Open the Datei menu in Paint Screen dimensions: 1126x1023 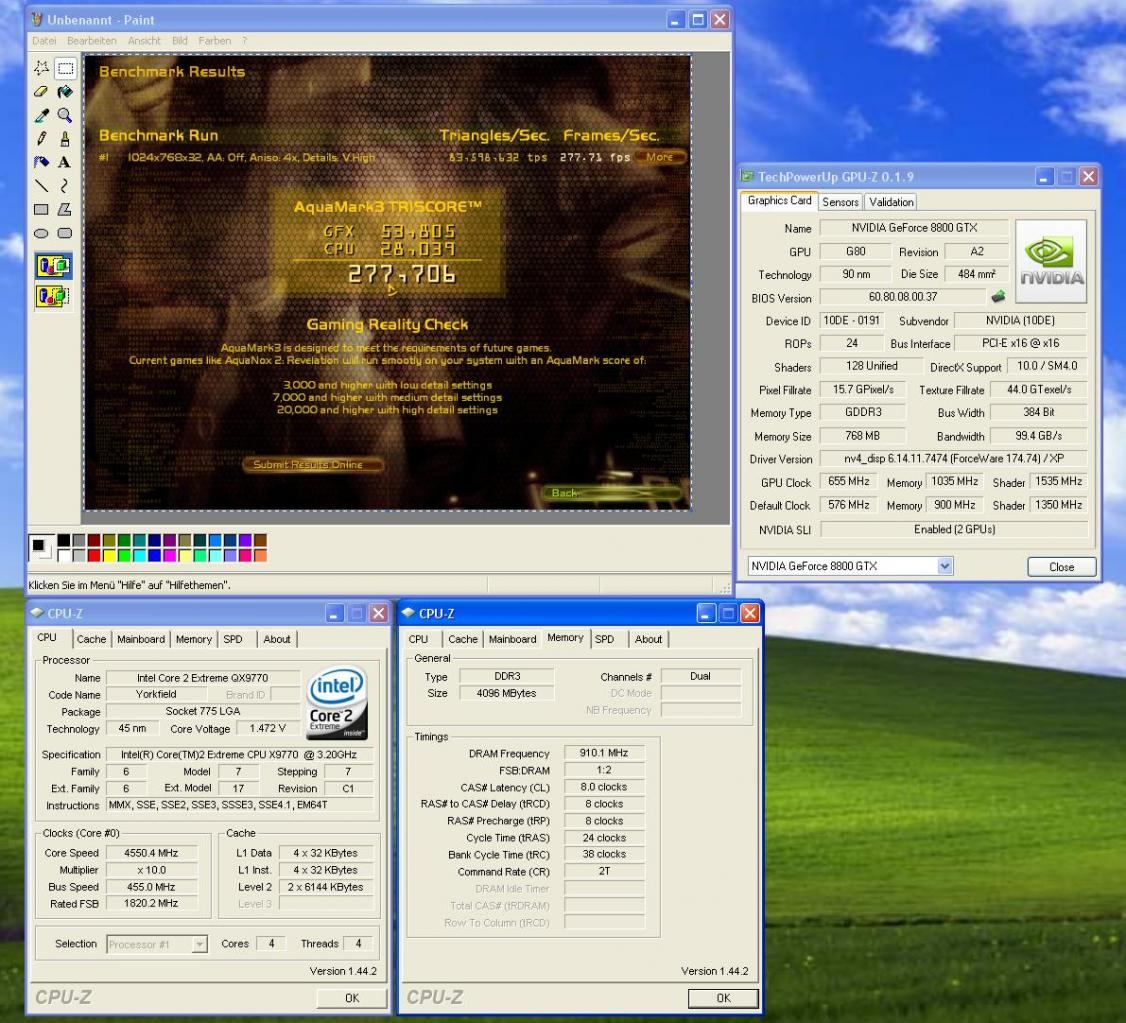[45, 41]
